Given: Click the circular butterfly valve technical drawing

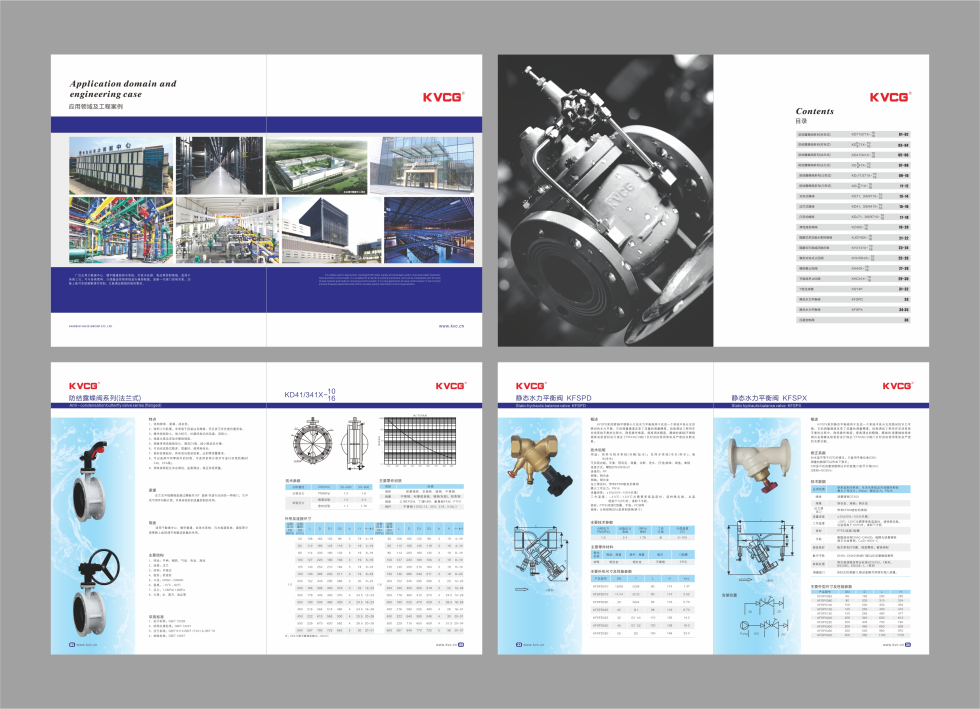Looking at the screenshot, I should click(316, 443).
